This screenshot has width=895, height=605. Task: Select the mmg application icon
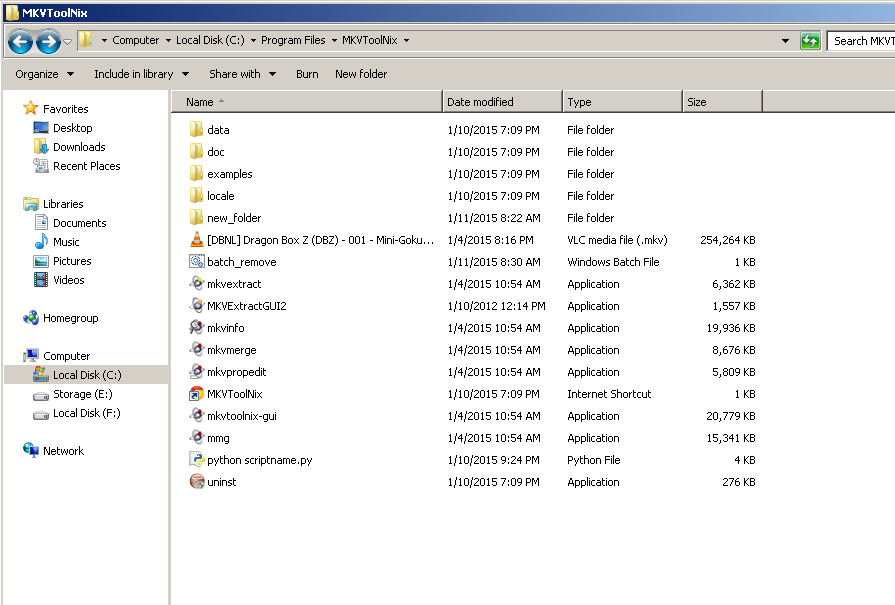(196, 438)
